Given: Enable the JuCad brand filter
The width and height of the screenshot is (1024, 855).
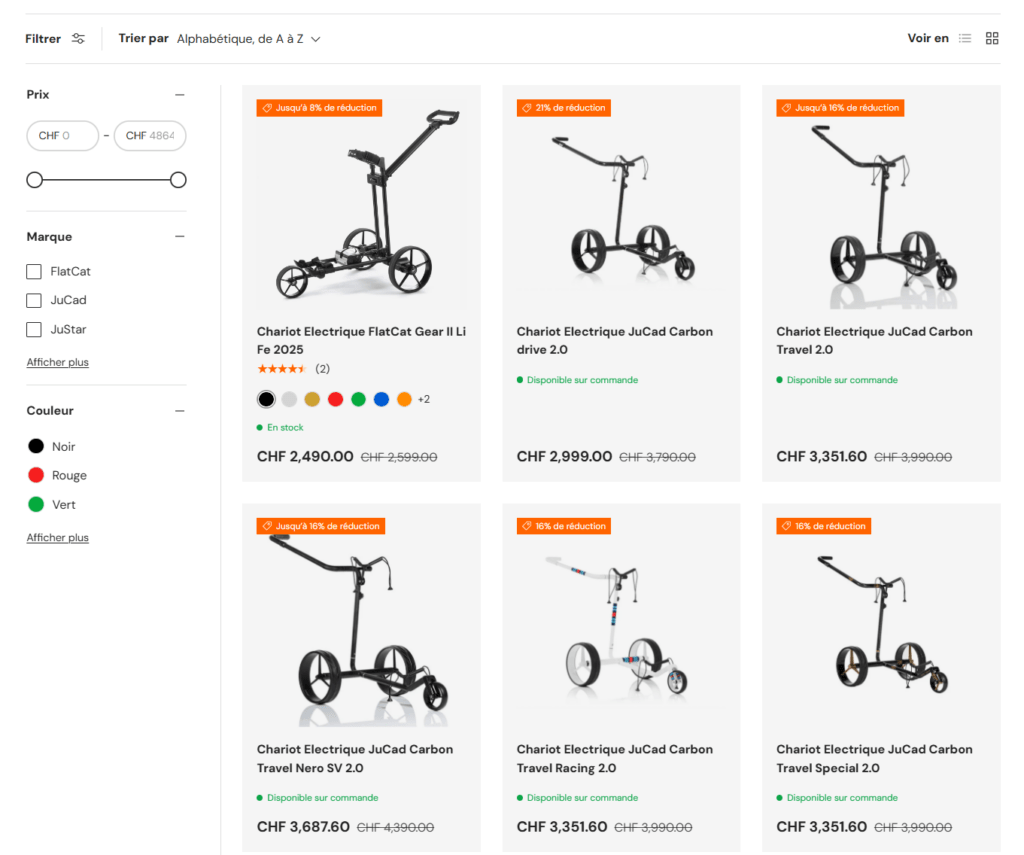Looking at the screenshot, I should click(x=34, y=300).
